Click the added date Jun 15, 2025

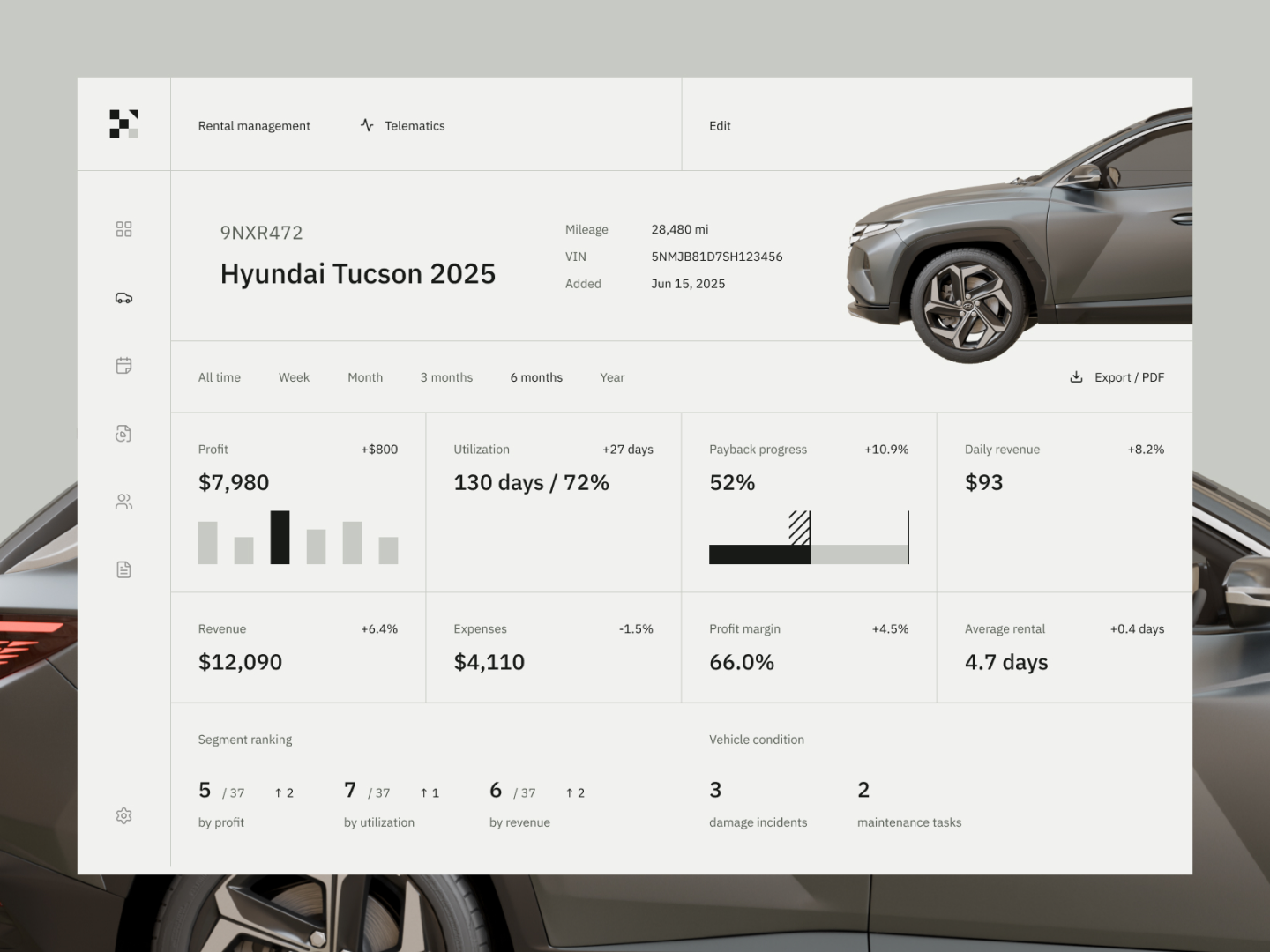click(688, 284)
